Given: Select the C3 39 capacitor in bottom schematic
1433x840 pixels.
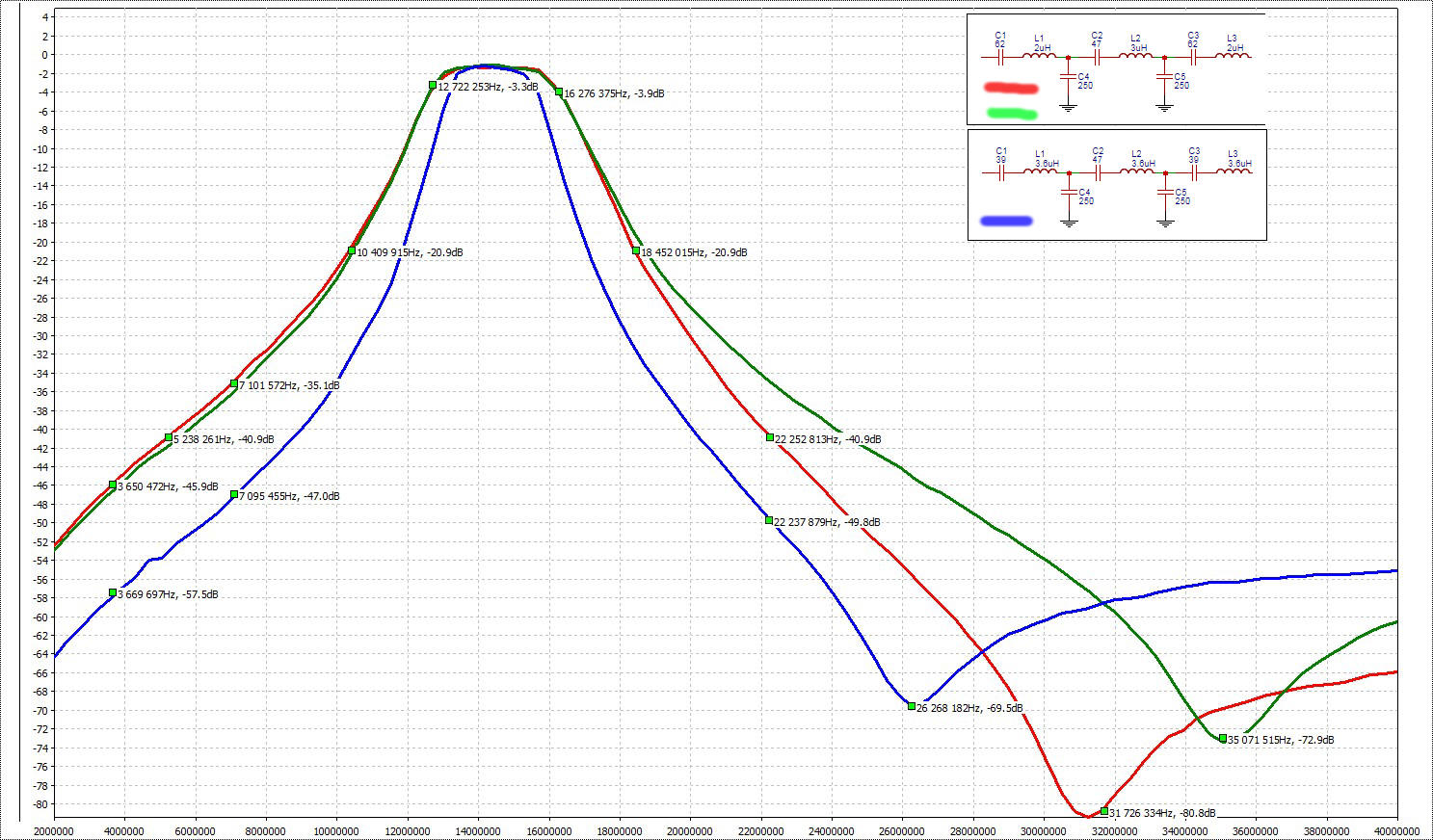Looking at the screenshot, I should tap(1194, 172).
